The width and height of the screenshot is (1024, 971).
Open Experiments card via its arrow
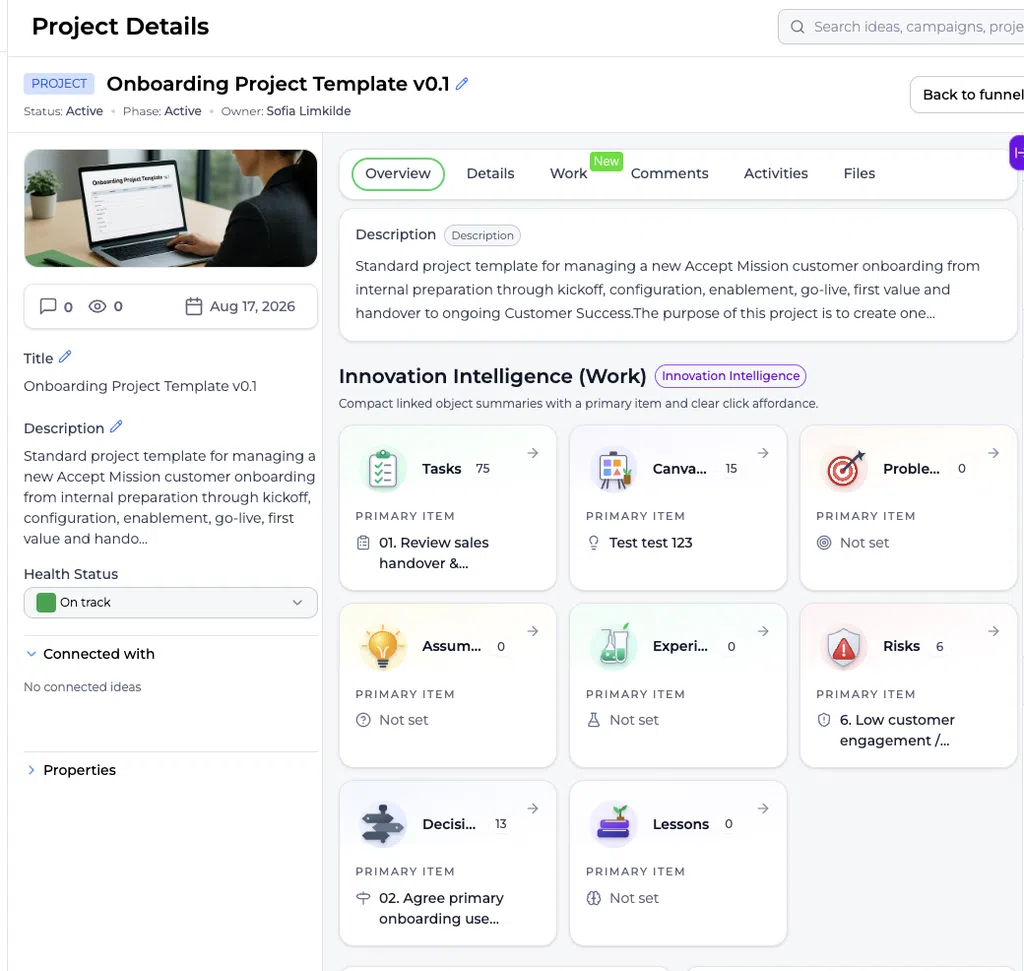[763, 631]
